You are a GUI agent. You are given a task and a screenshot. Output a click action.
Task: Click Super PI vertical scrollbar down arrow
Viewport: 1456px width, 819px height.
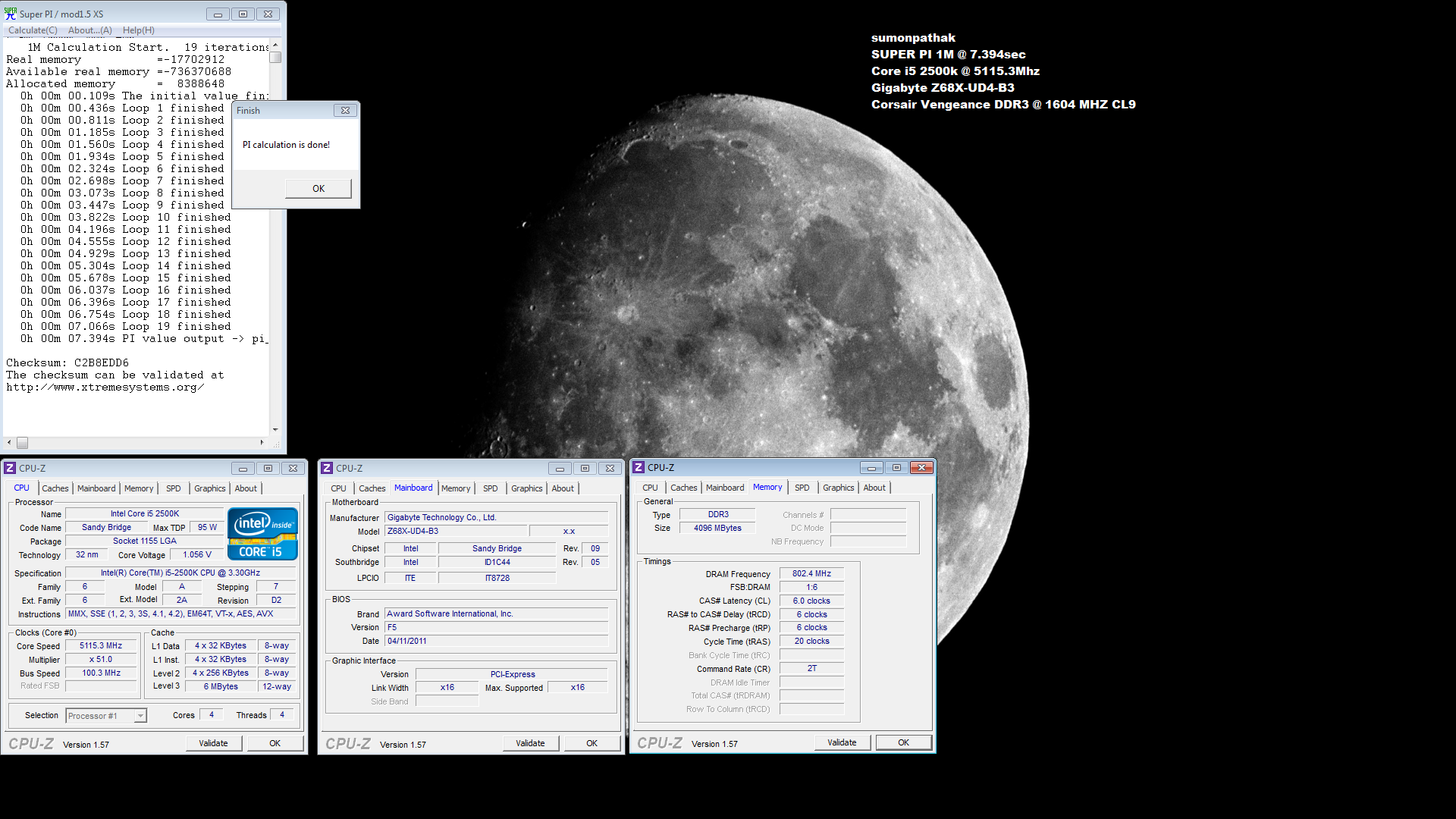click(x=275, y=430)
